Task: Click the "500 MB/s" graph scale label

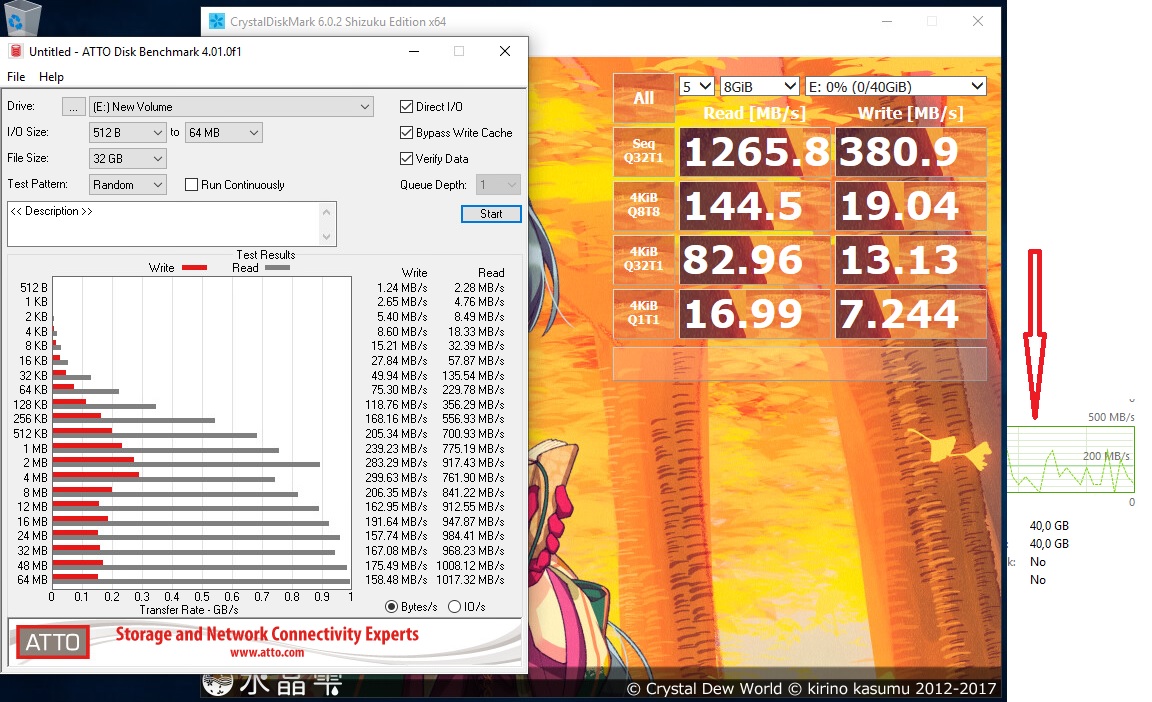Action: (1111, 417)
